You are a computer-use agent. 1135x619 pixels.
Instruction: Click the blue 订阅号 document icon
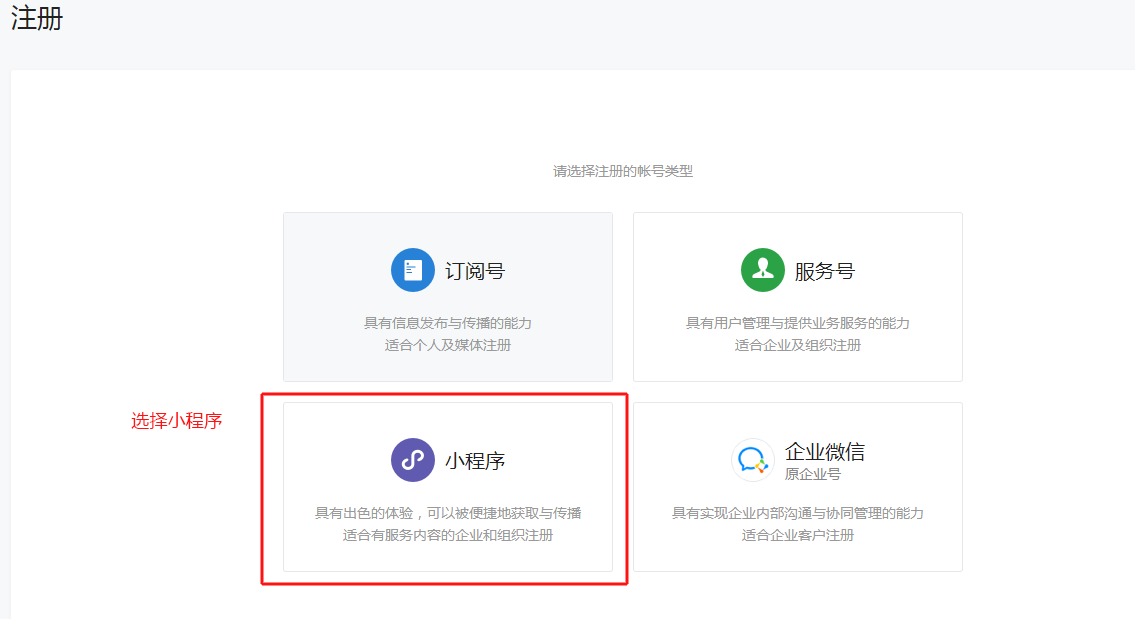[413, 270]
